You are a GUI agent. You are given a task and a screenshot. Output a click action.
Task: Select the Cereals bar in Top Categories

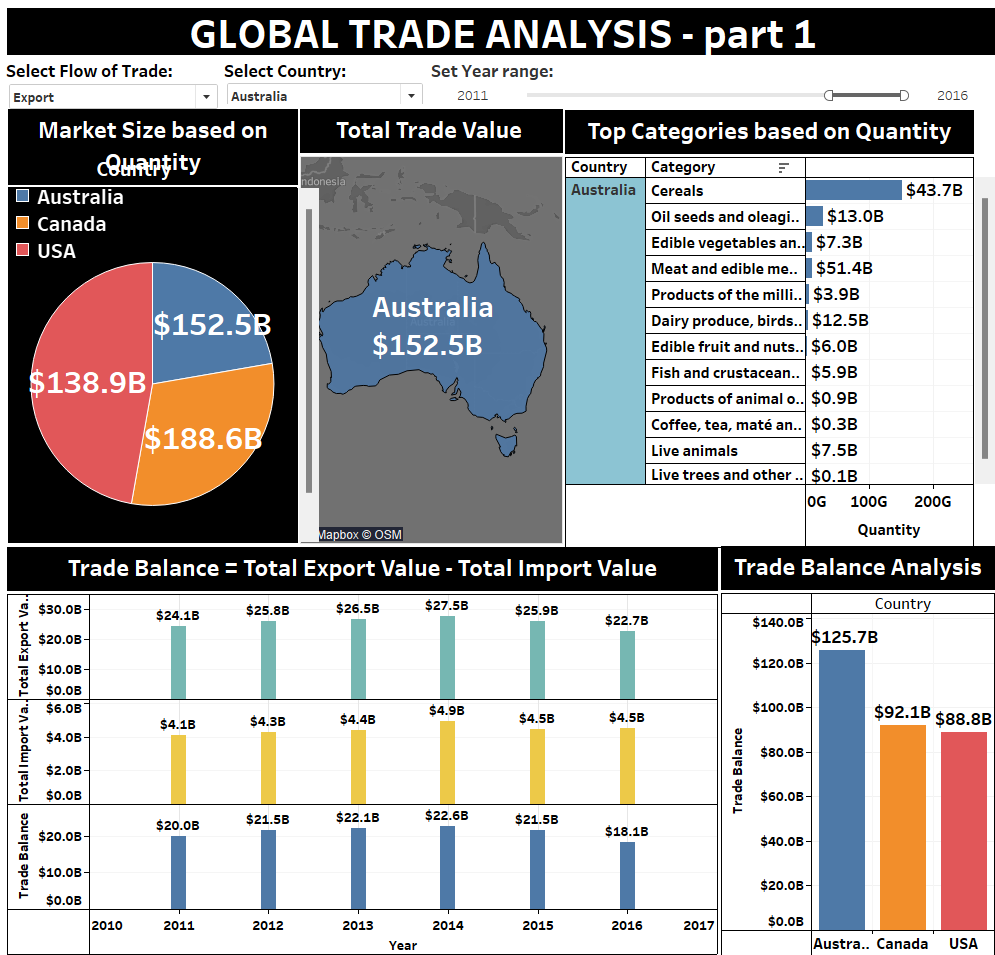tap(853, 190)
